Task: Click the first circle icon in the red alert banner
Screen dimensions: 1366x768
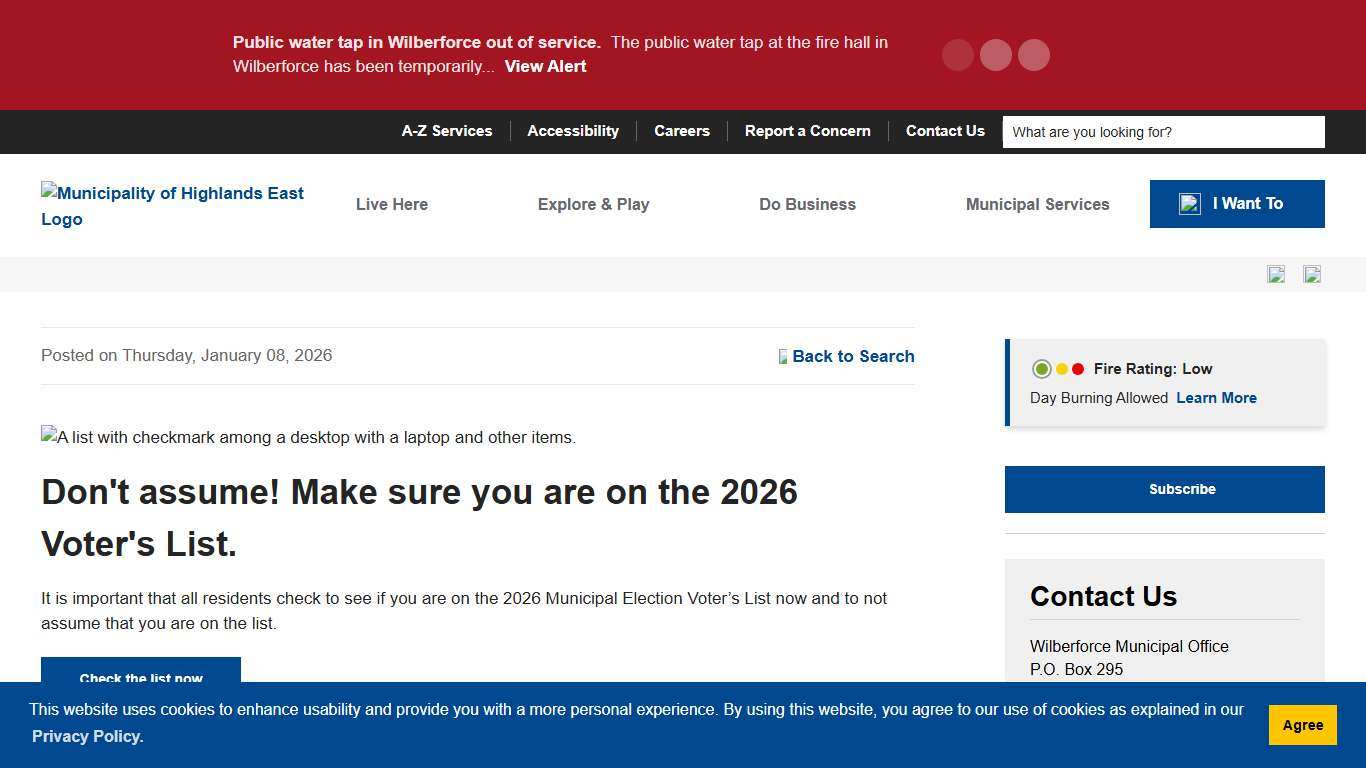Action: [x=957, y=55]
